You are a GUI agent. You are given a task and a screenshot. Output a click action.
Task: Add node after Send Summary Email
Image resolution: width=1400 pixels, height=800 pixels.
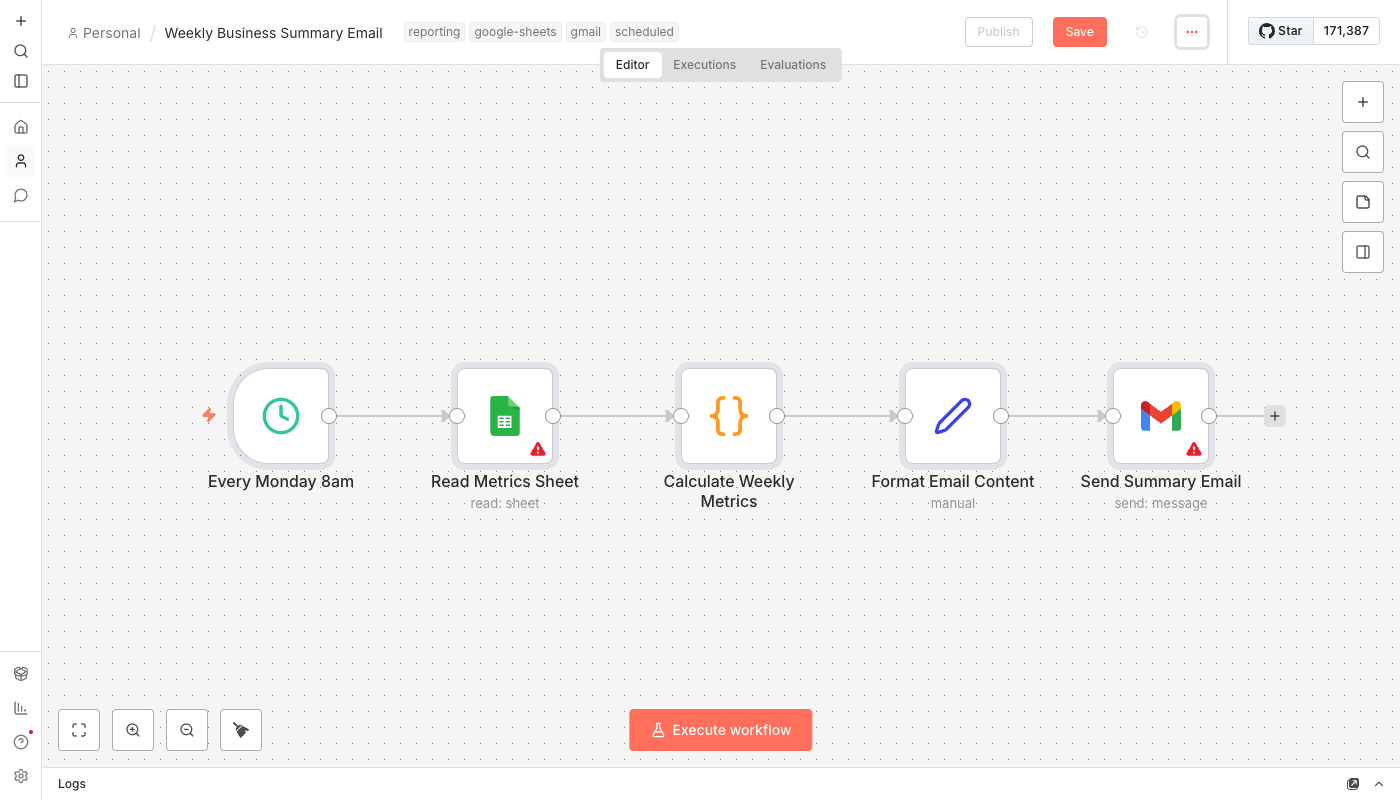coord(1274,416)
